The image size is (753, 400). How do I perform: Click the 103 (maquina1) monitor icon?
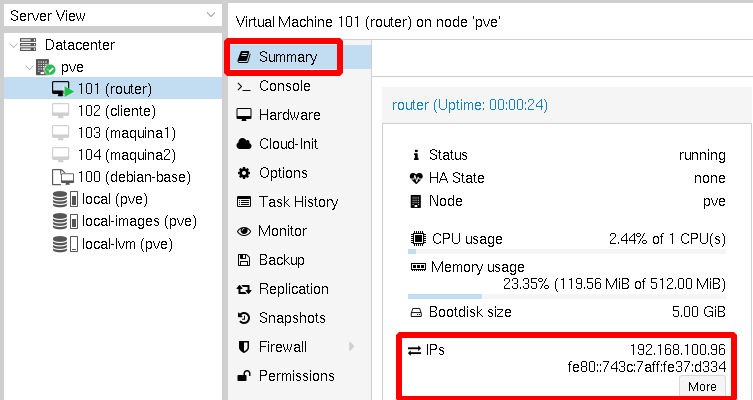62,133
